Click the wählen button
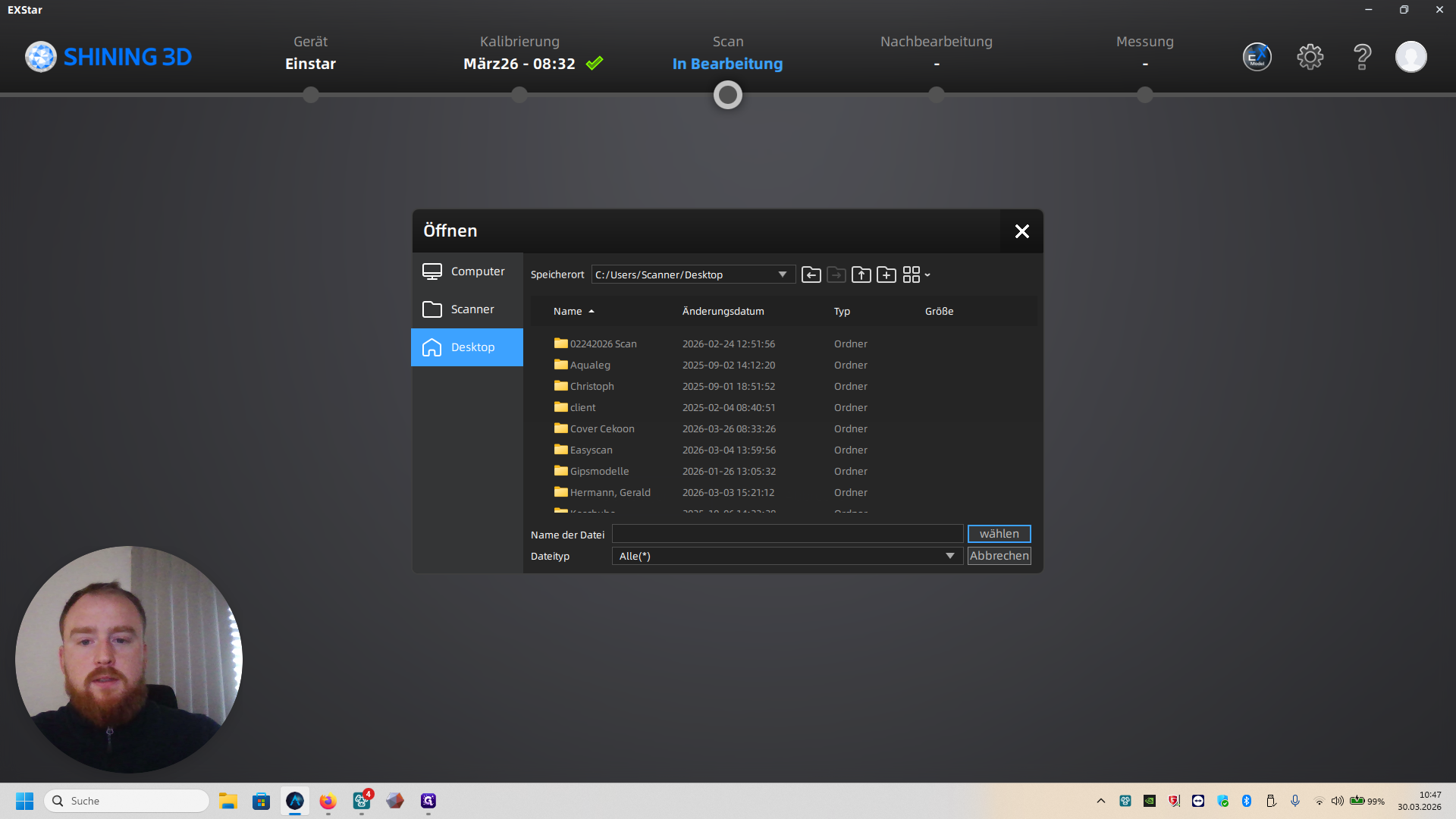1456x819 pixels. coord(999,534)
